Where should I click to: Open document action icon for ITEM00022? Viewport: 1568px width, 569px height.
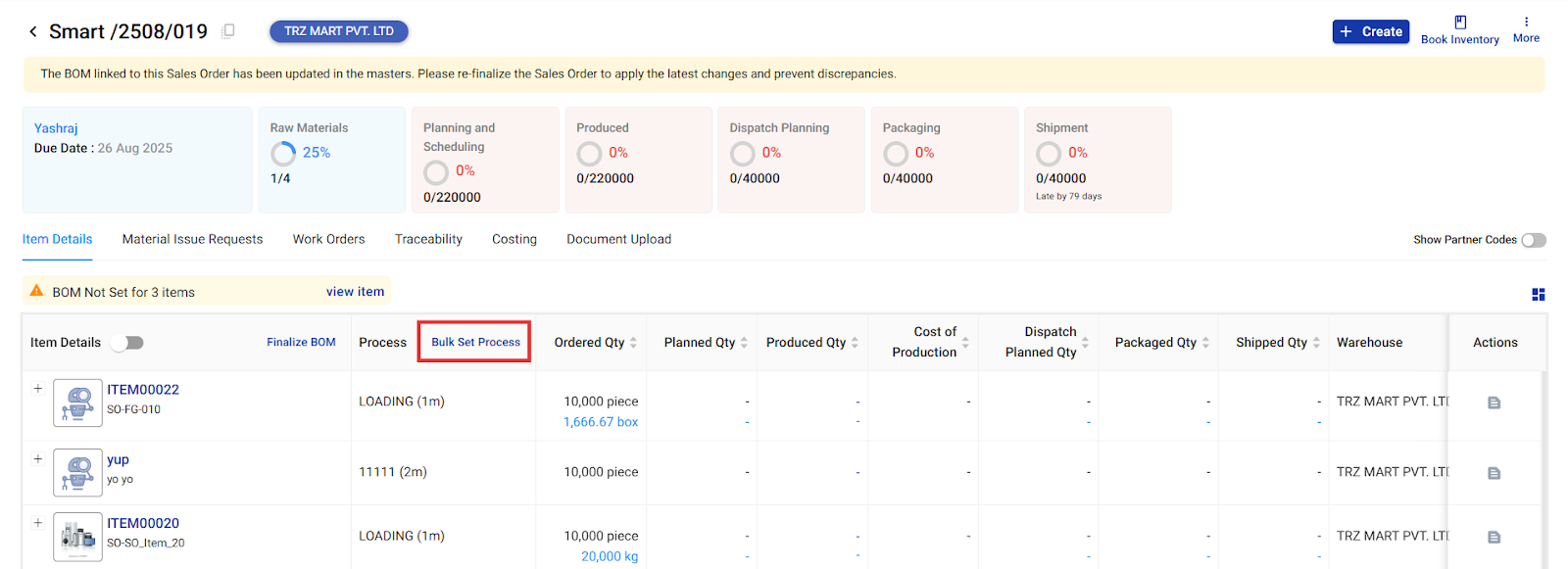point(1494,403)
